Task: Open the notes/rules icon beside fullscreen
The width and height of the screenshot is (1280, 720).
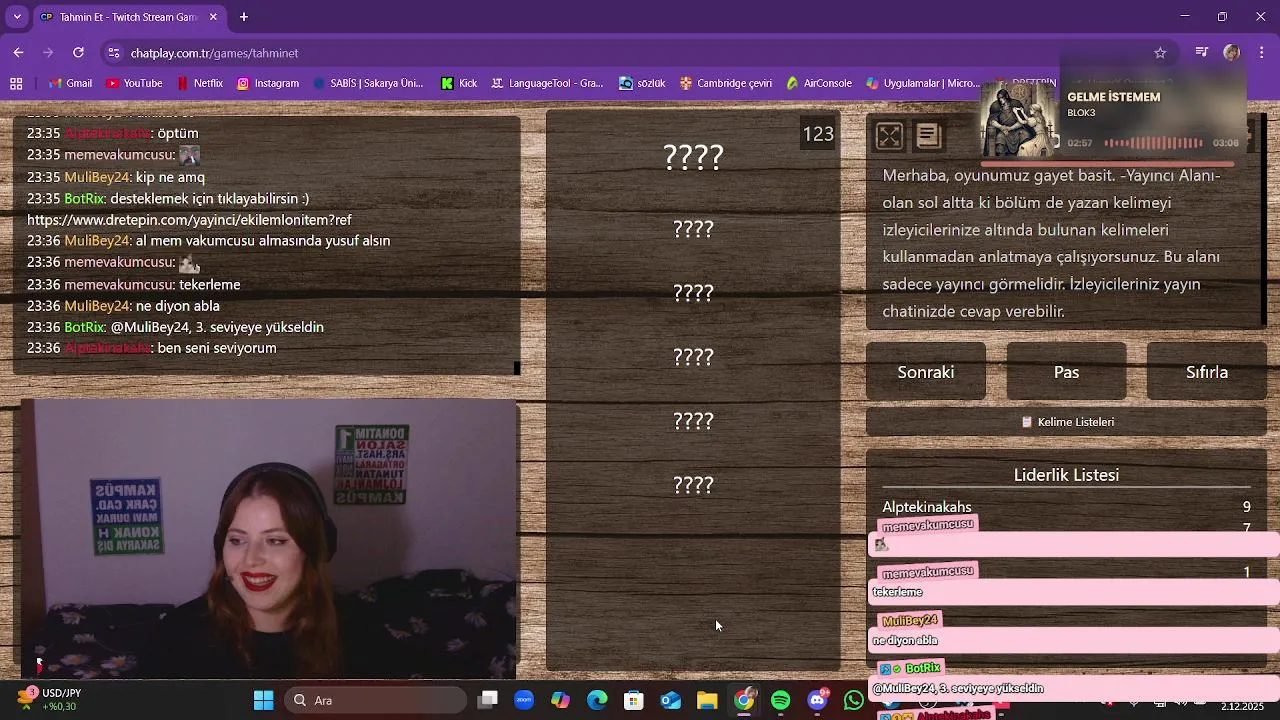Action: [928, 136]
